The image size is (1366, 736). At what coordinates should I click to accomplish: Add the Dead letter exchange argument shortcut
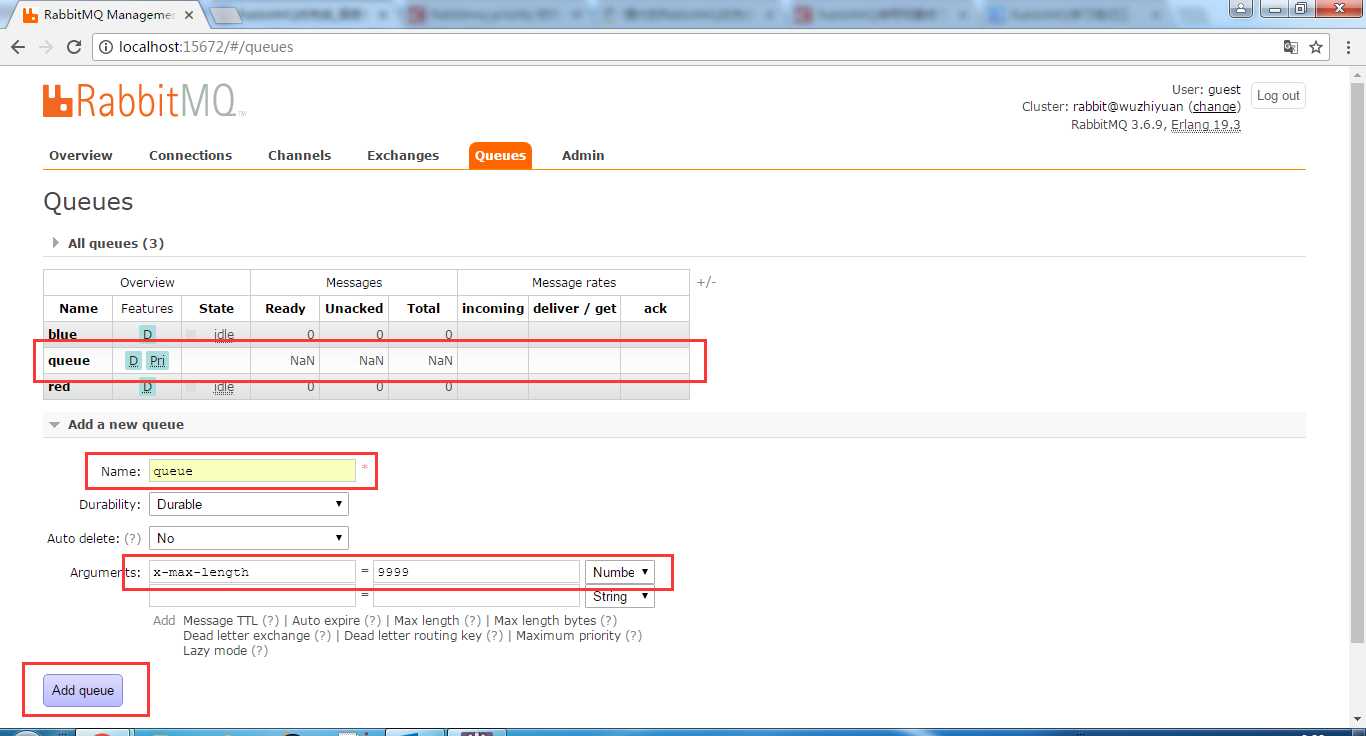247,635
